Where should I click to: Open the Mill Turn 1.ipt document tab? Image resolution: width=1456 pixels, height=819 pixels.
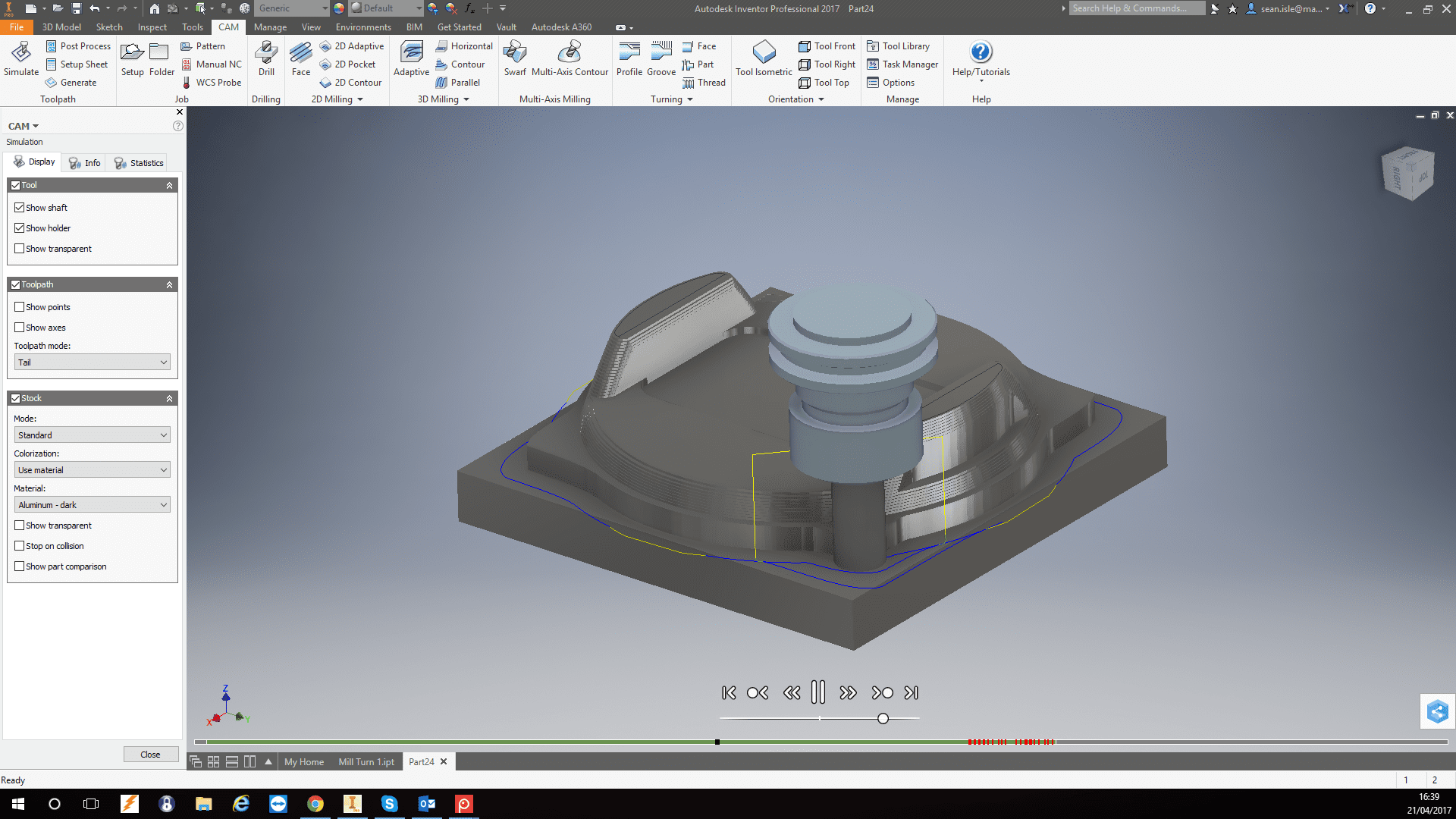(x=366, y=762)
